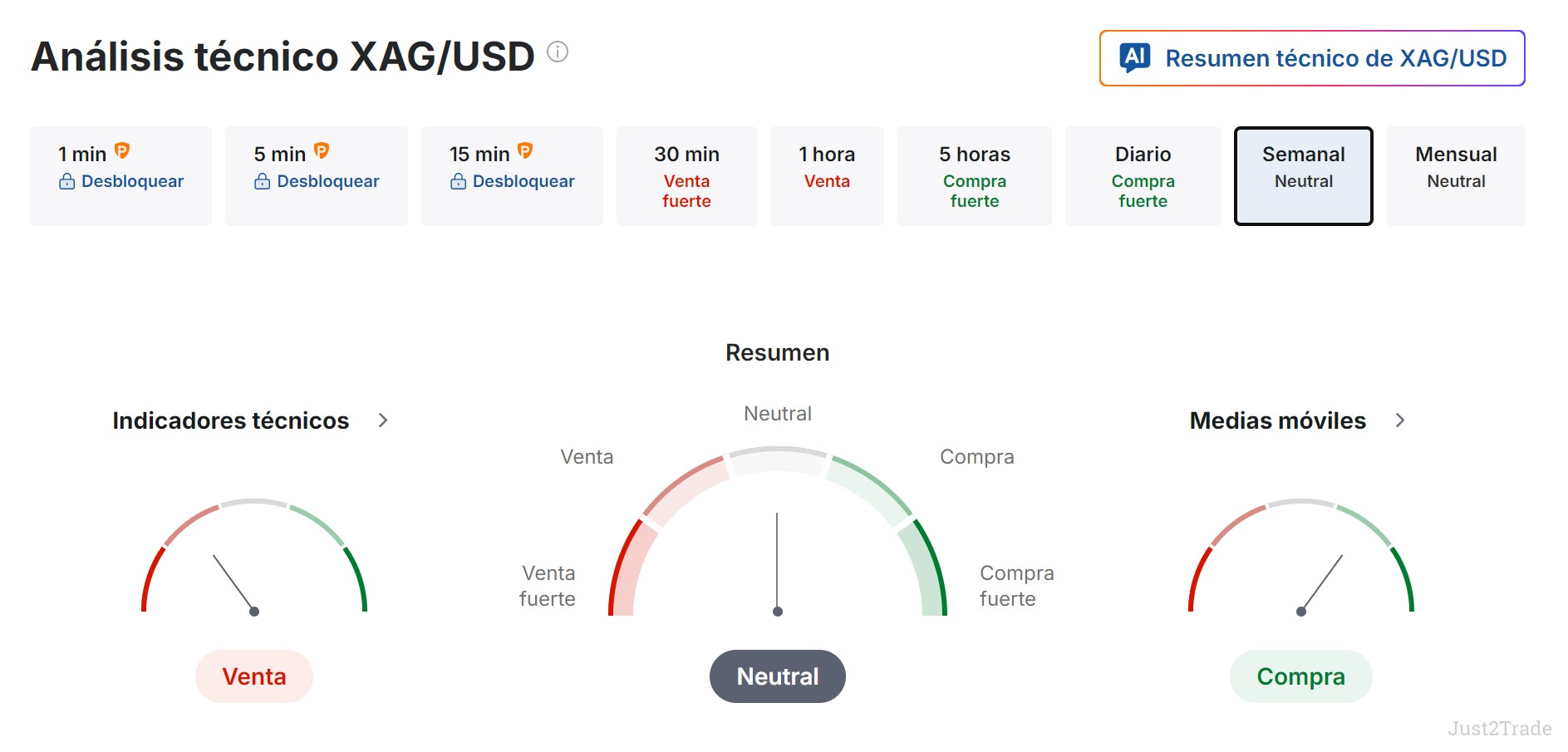Click the Resumen gauge needle
The height and width of the screenshot is (752, 1568).
point(777,564)
